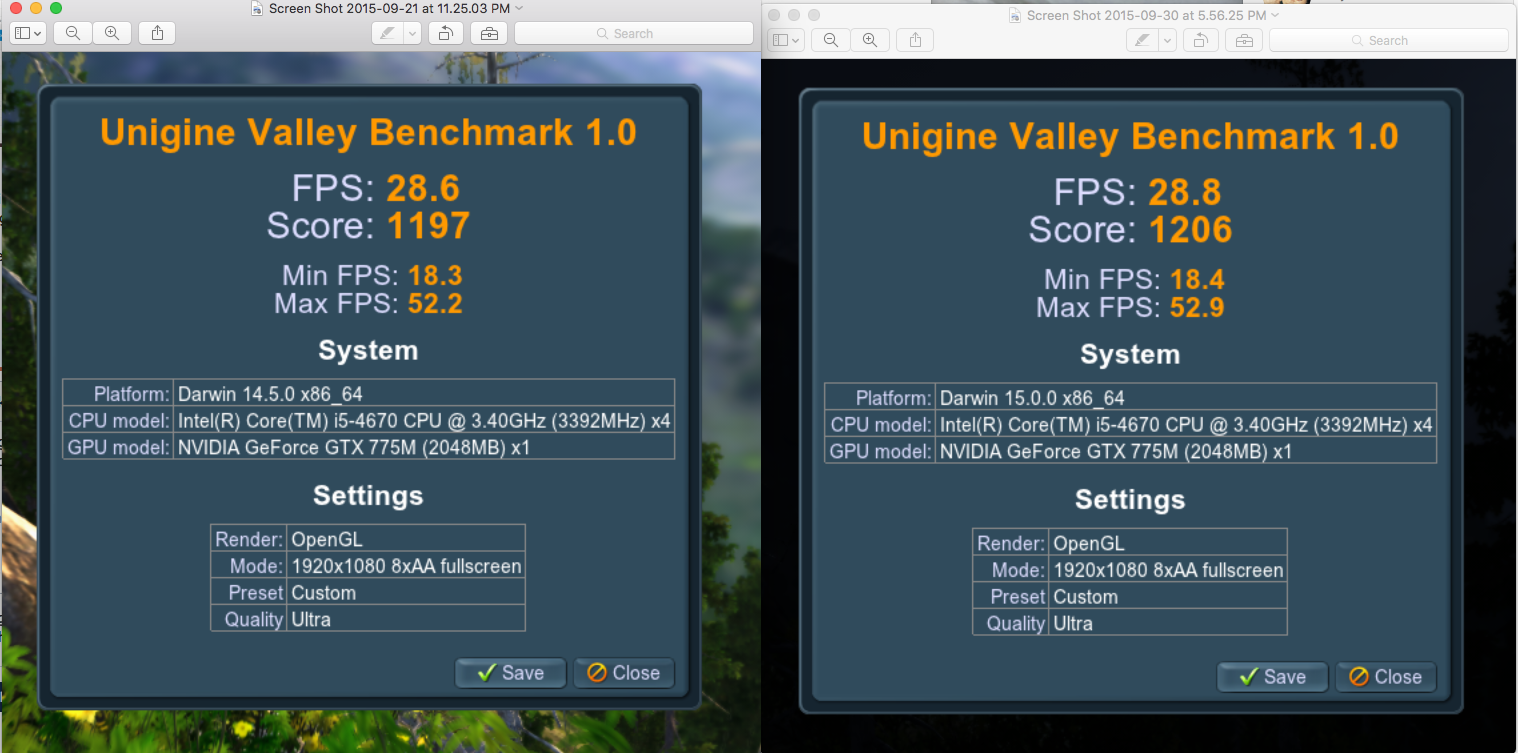
Task: Click the Max FPS value 52.2
Action: 435,303
